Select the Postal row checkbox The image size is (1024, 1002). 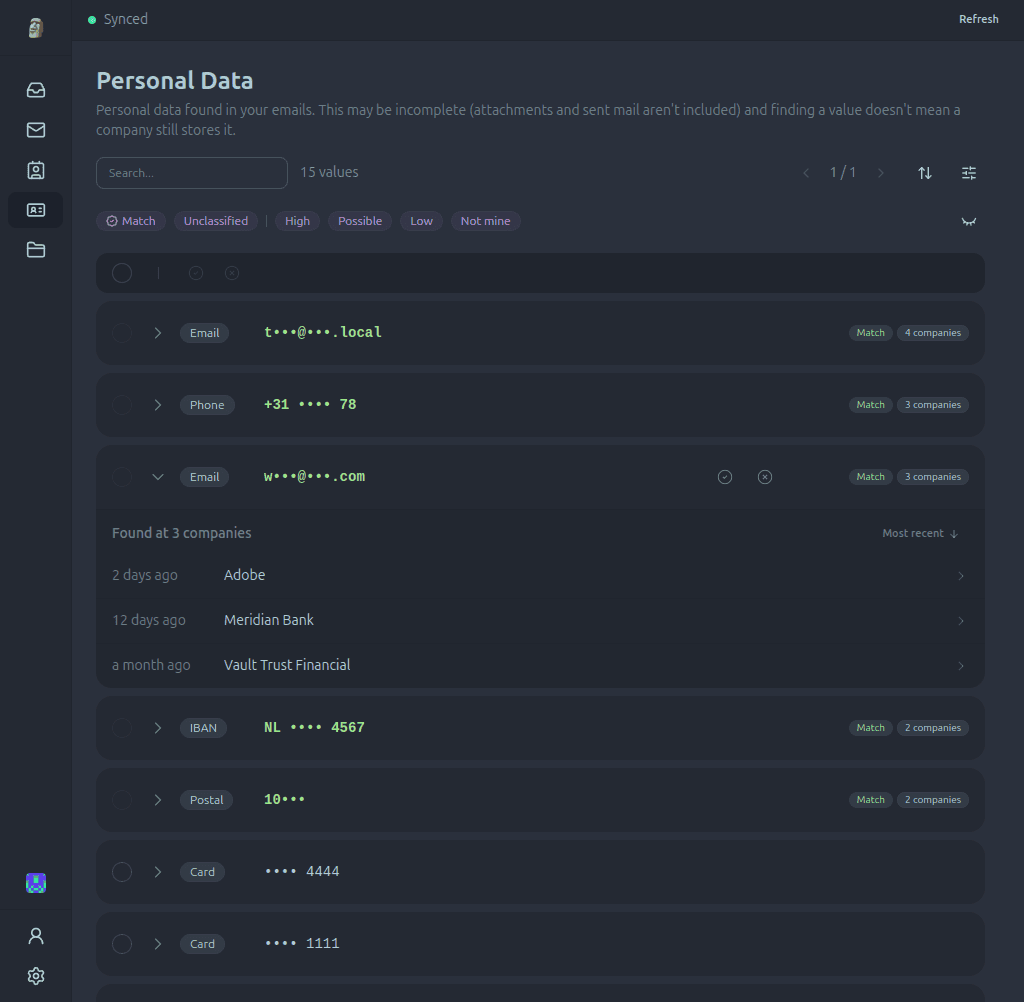tap(122, 800)
